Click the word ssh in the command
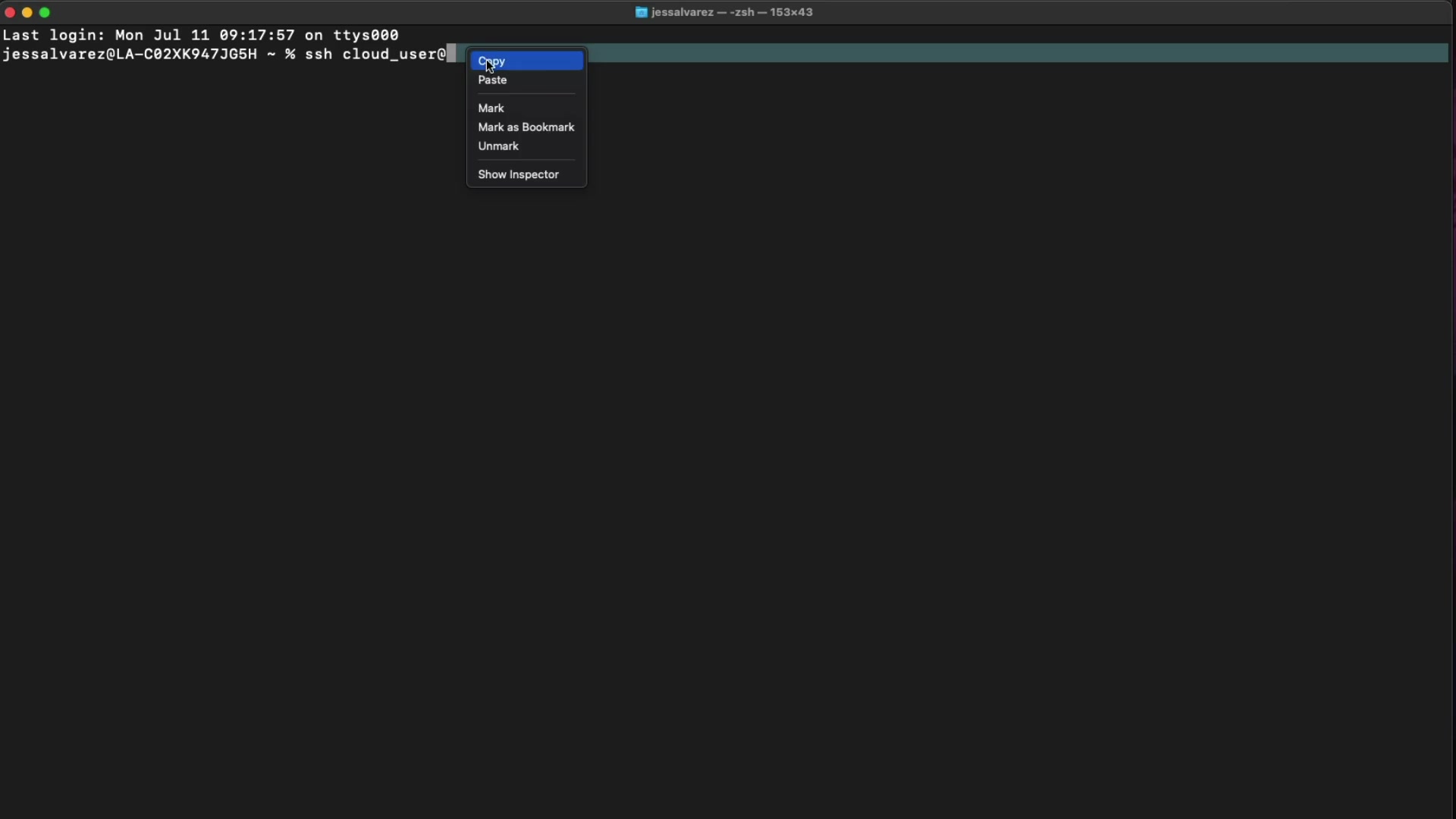The width and height of the screenshot is (1456, 819). (x=318, y=55)
